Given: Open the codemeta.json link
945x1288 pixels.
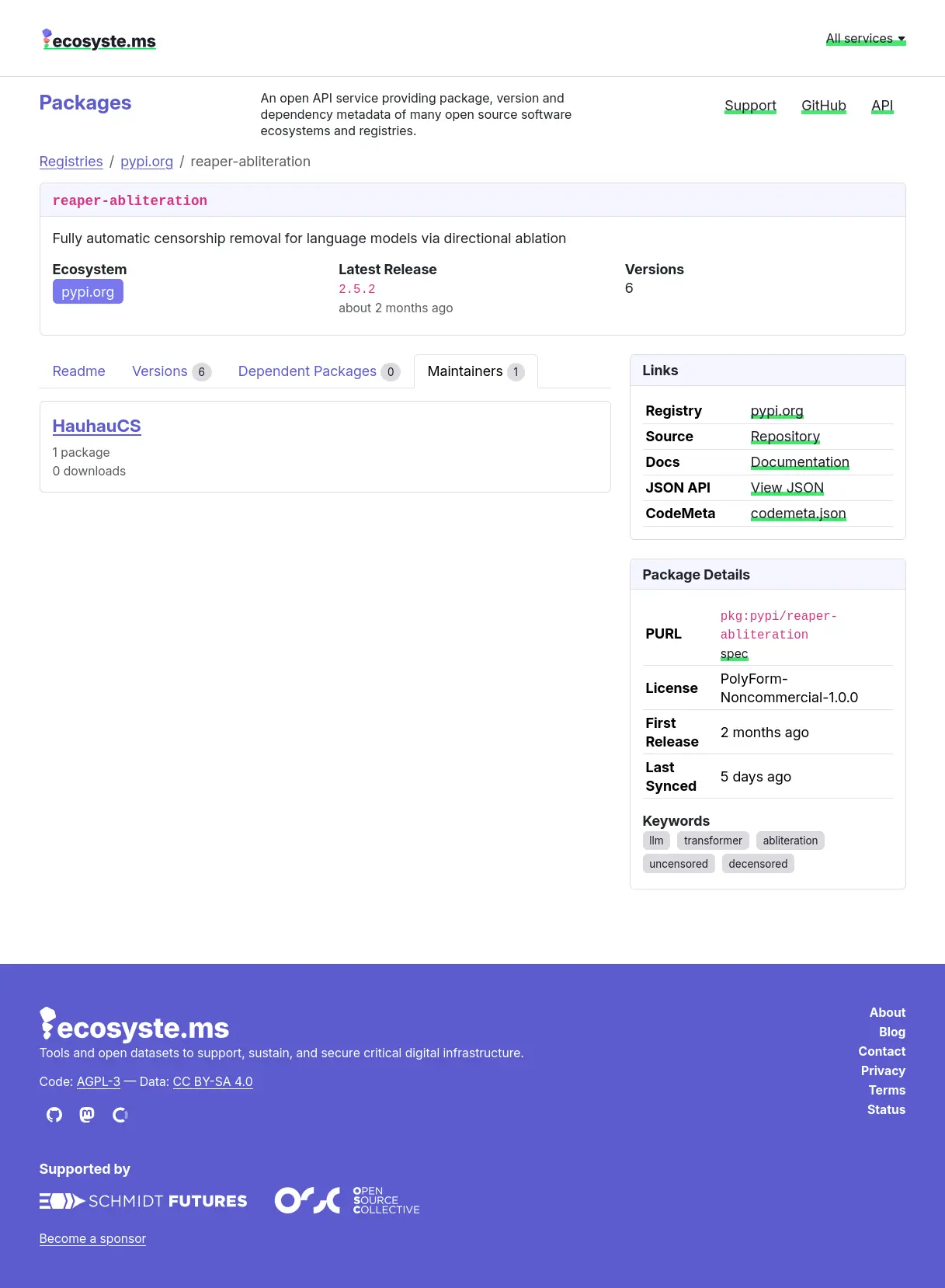Looking at the screenshot, I should (x=798, y=513).
